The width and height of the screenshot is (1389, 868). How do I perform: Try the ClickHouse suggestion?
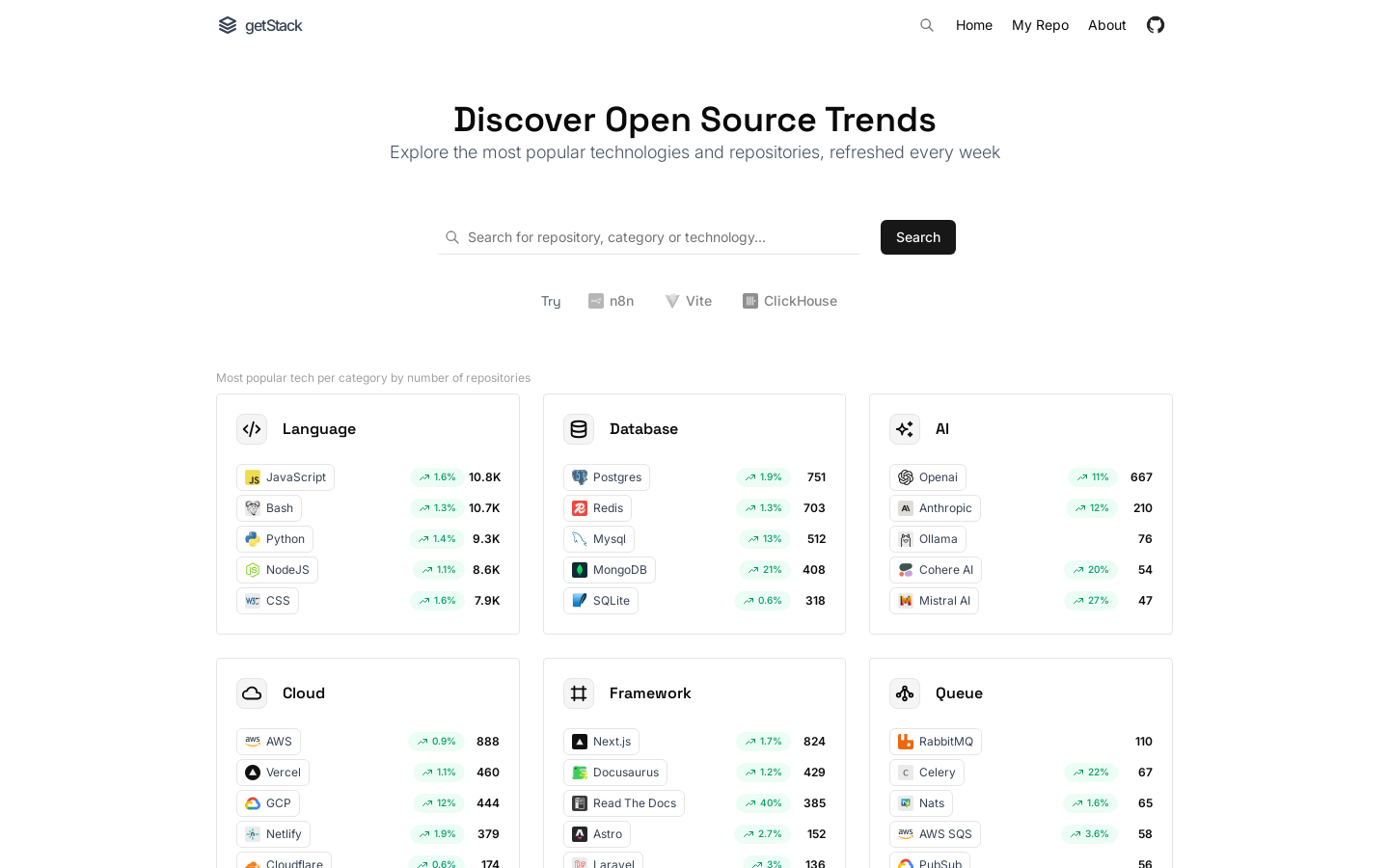tap(790, 301)
